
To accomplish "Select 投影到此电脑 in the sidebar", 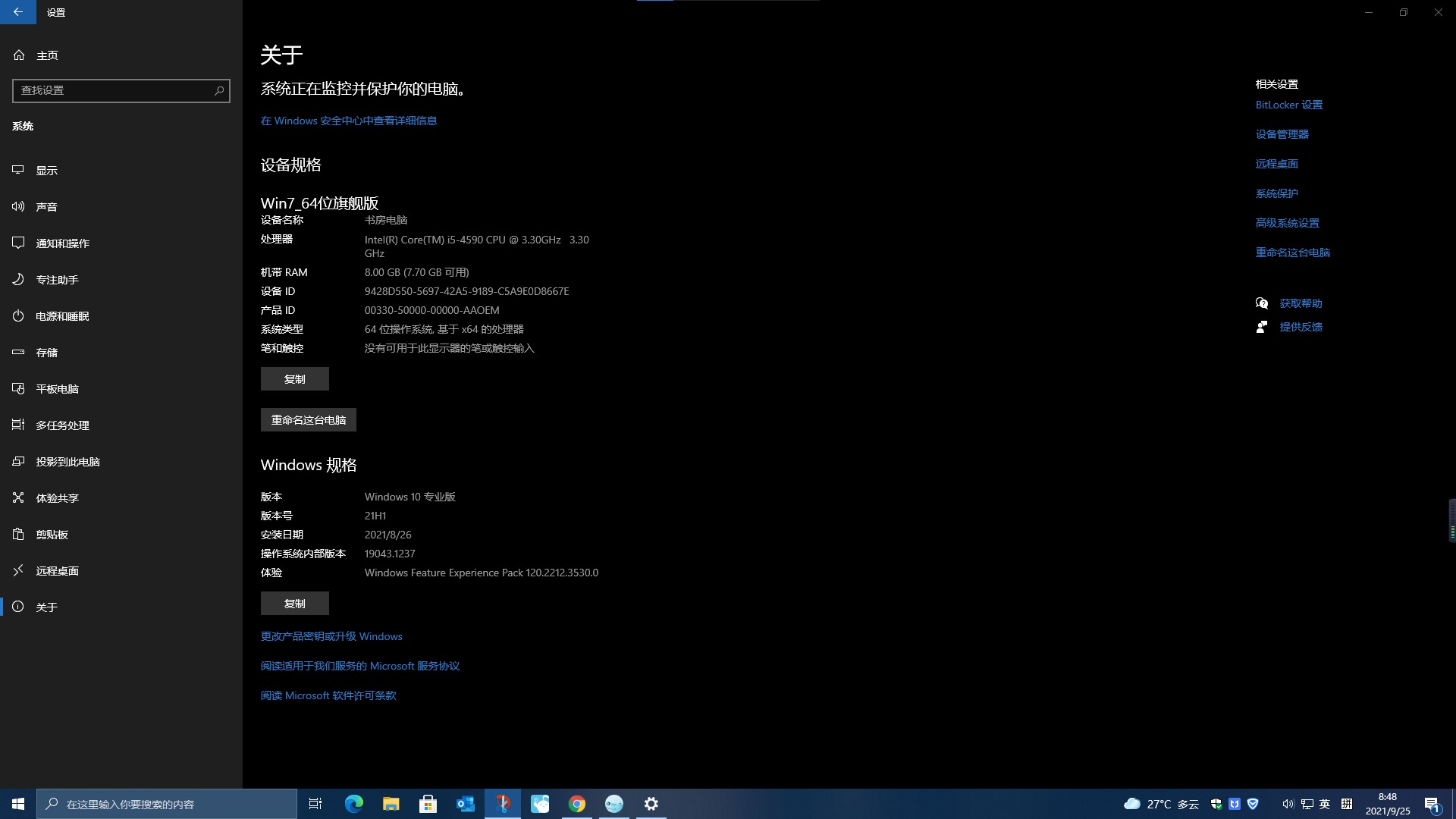I will [x=121, y=462].
